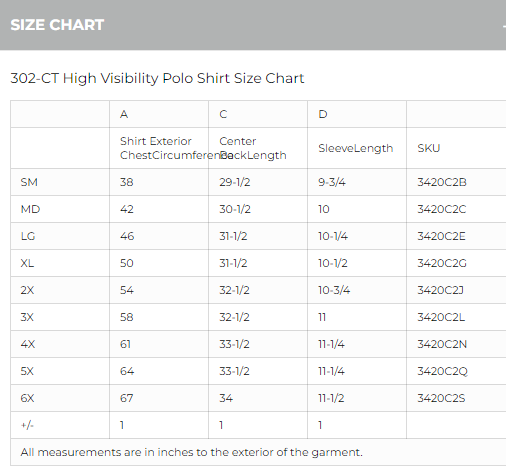Click the MD size row label

click(30, 209)
